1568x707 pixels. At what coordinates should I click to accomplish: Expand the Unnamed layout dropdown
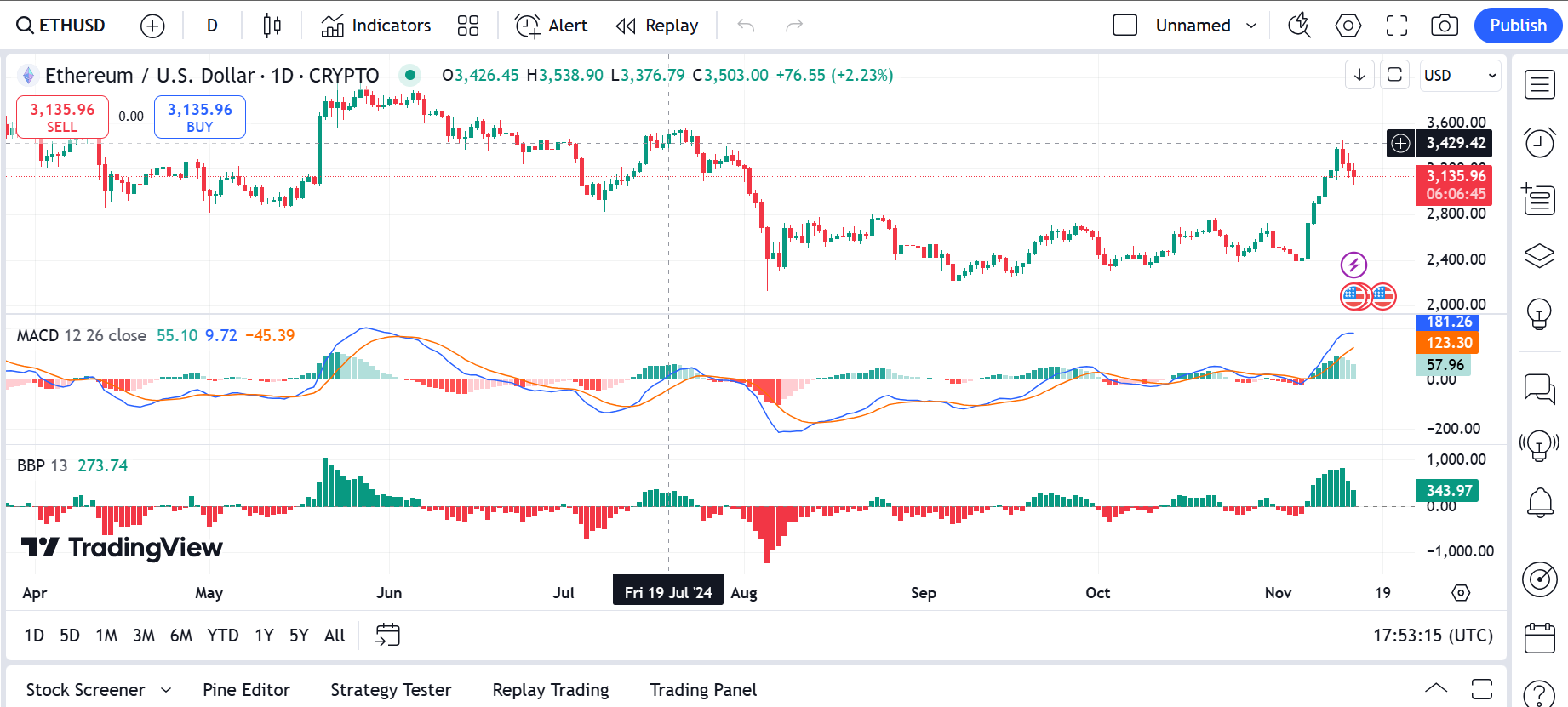click(1251, 26)
